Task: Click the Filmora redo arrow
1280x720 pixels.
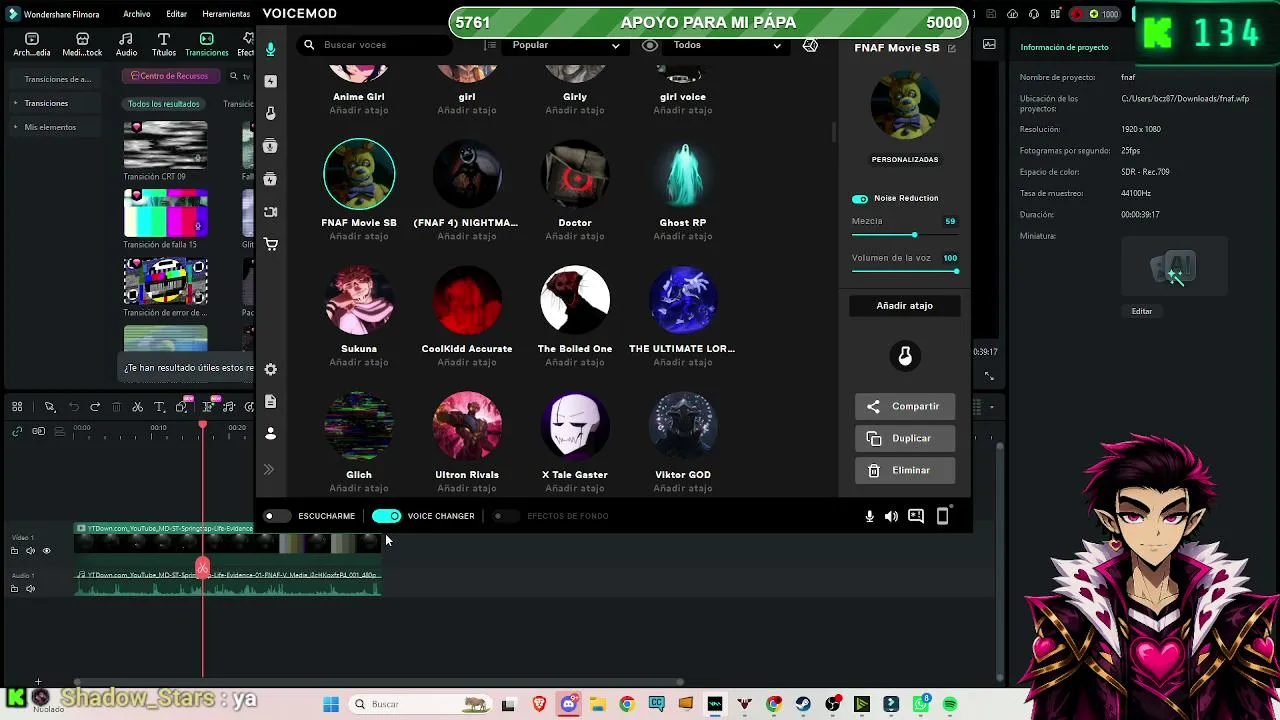Action: click(x=95, y=407)
